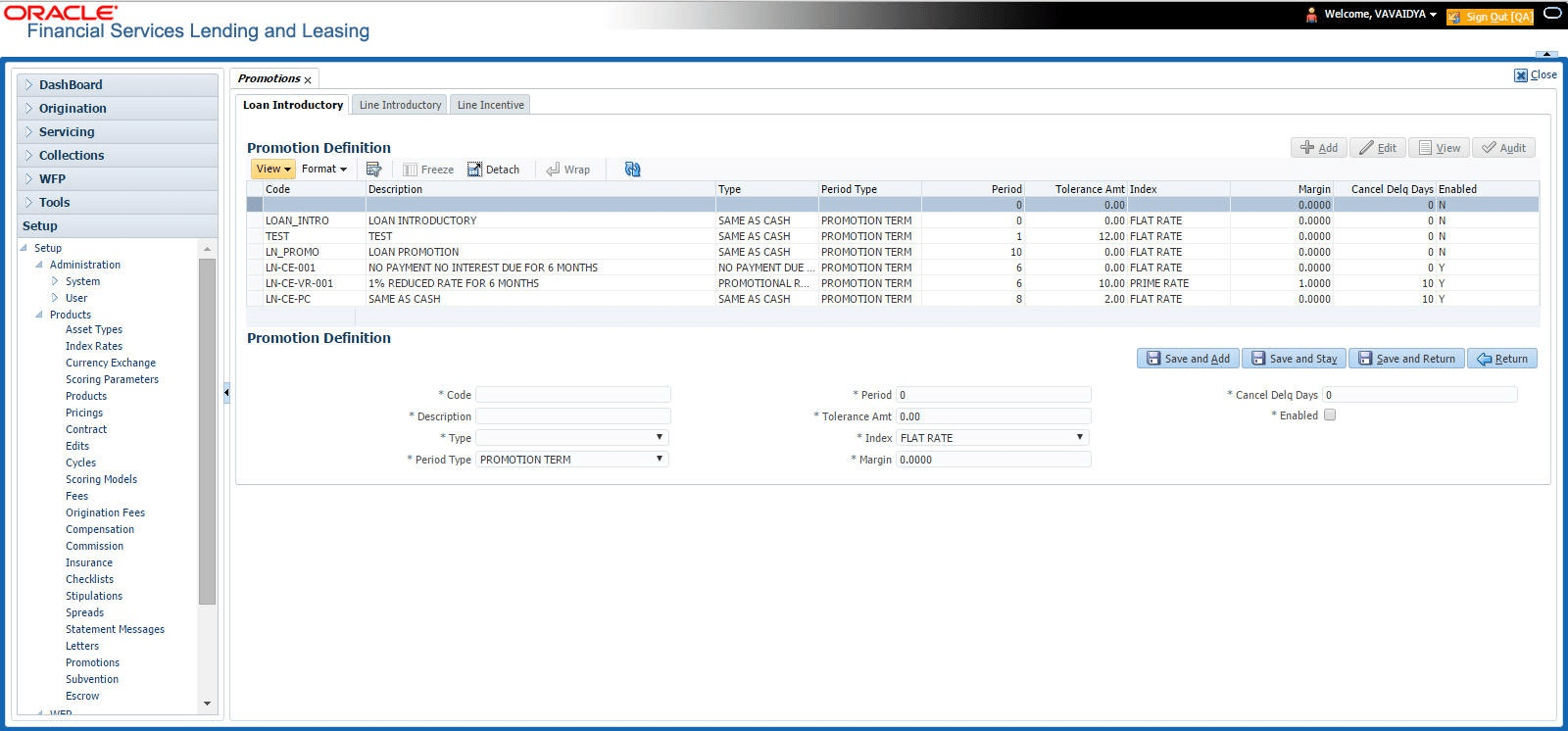
Task: Collapse the Products tree group
Action: coord(39,315)
